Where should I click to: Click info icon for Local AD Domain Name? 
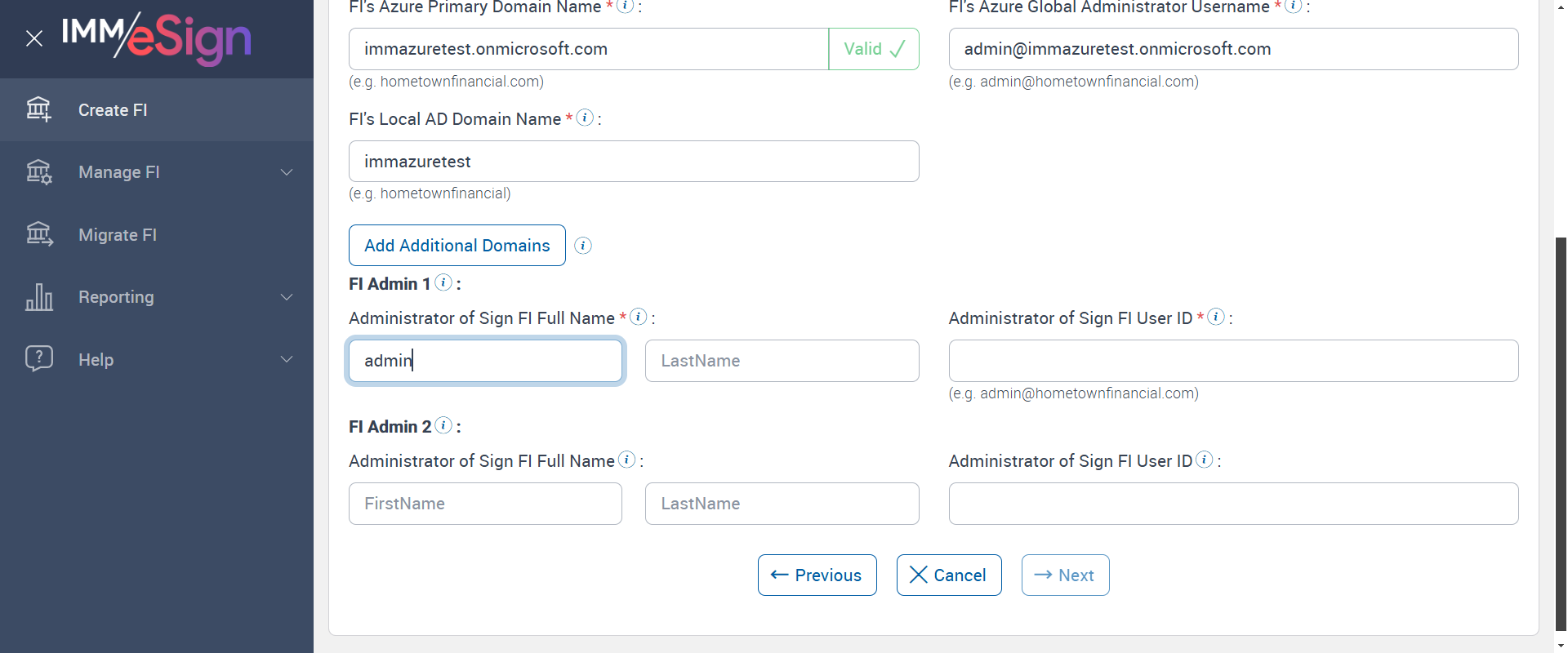(x=585, y=118)
